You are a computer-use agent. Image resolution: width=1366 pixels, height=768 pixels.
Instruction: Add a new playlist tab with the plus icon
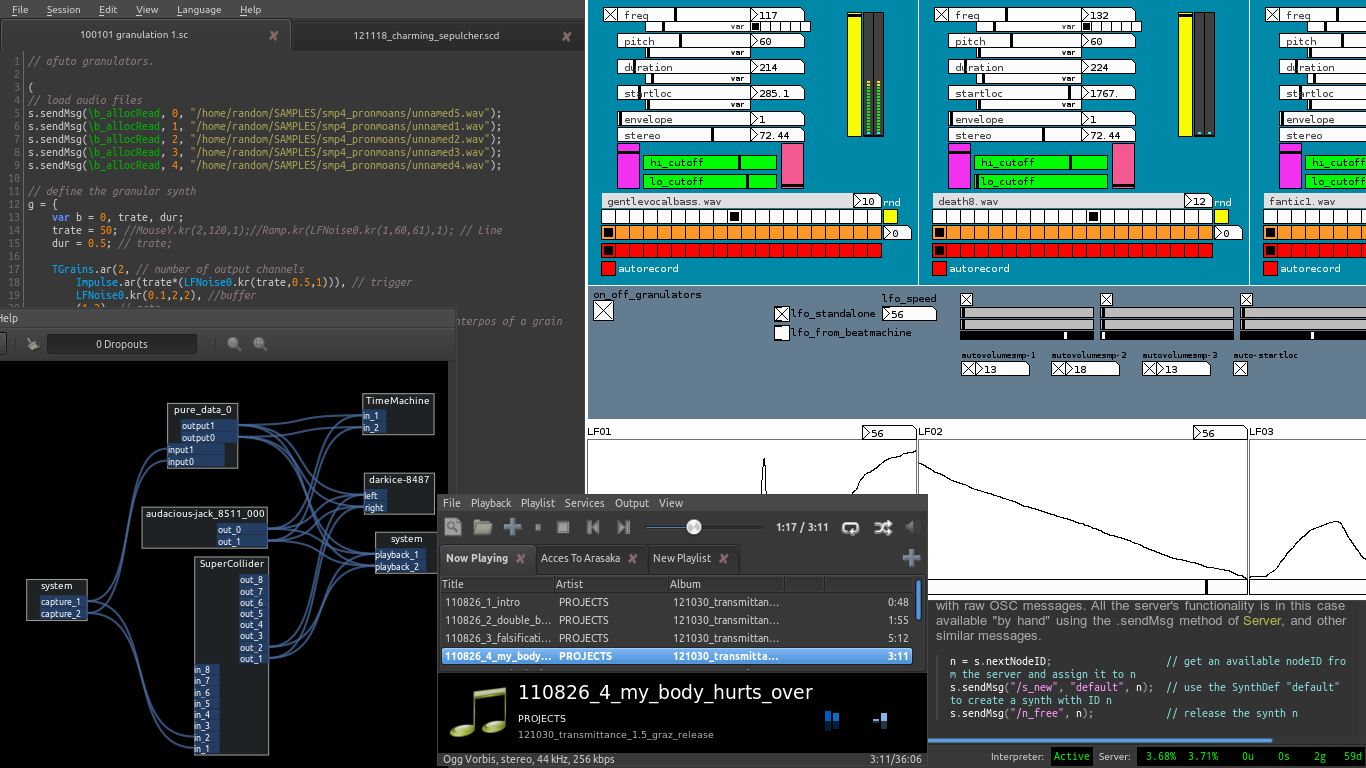[x=911, y=558]
